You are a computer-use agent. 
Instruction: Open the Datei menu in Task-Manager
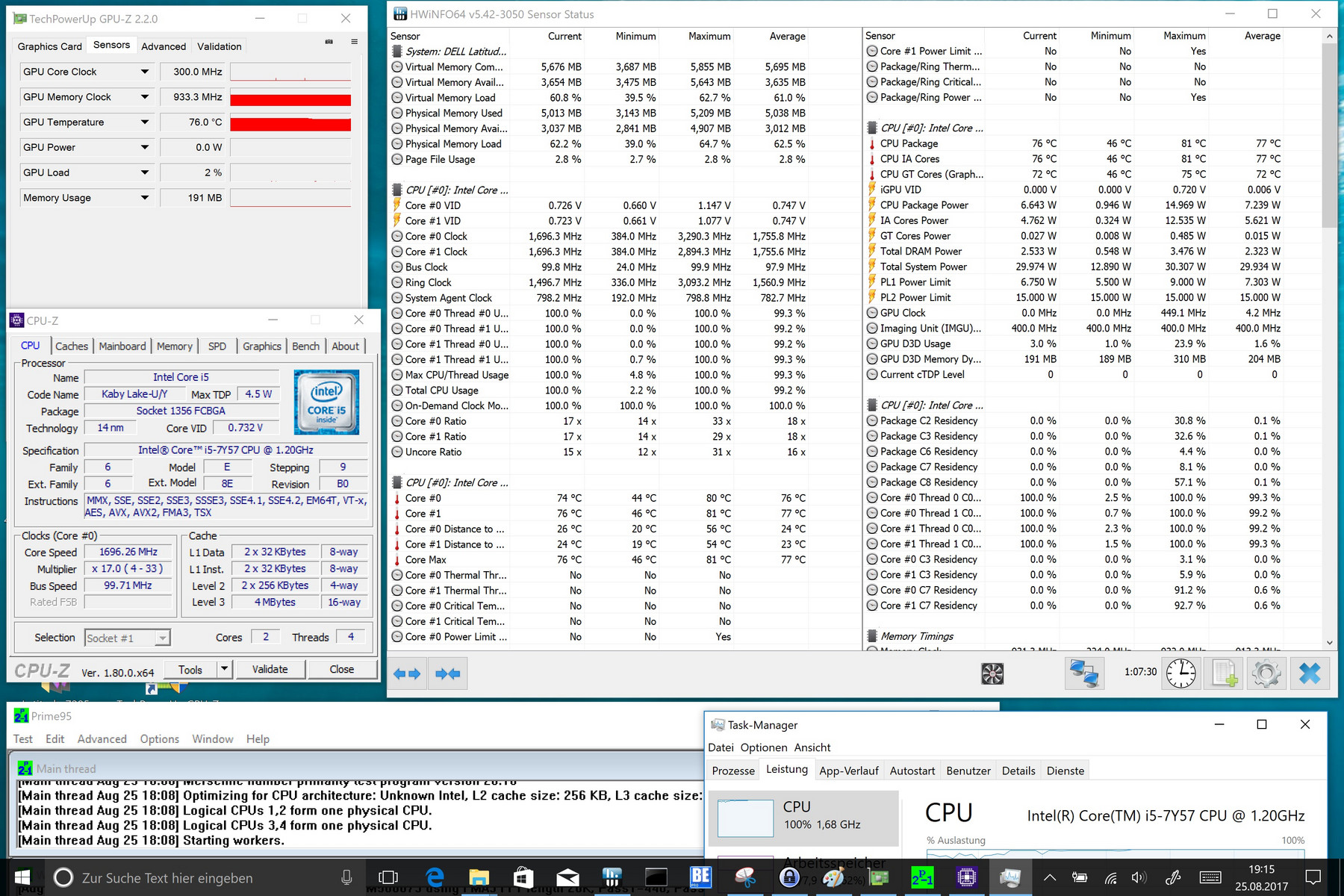[x=721, y=747]
